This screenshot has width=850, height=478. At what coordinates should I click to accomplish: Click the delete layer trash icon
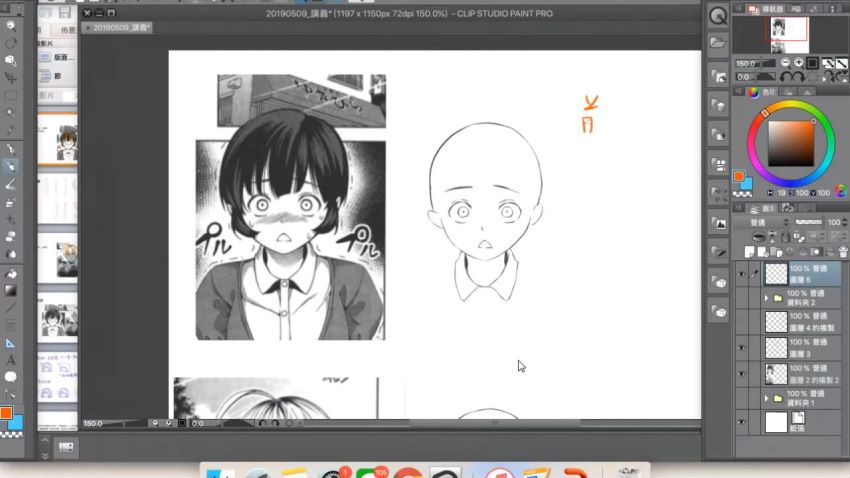point(843,252)
